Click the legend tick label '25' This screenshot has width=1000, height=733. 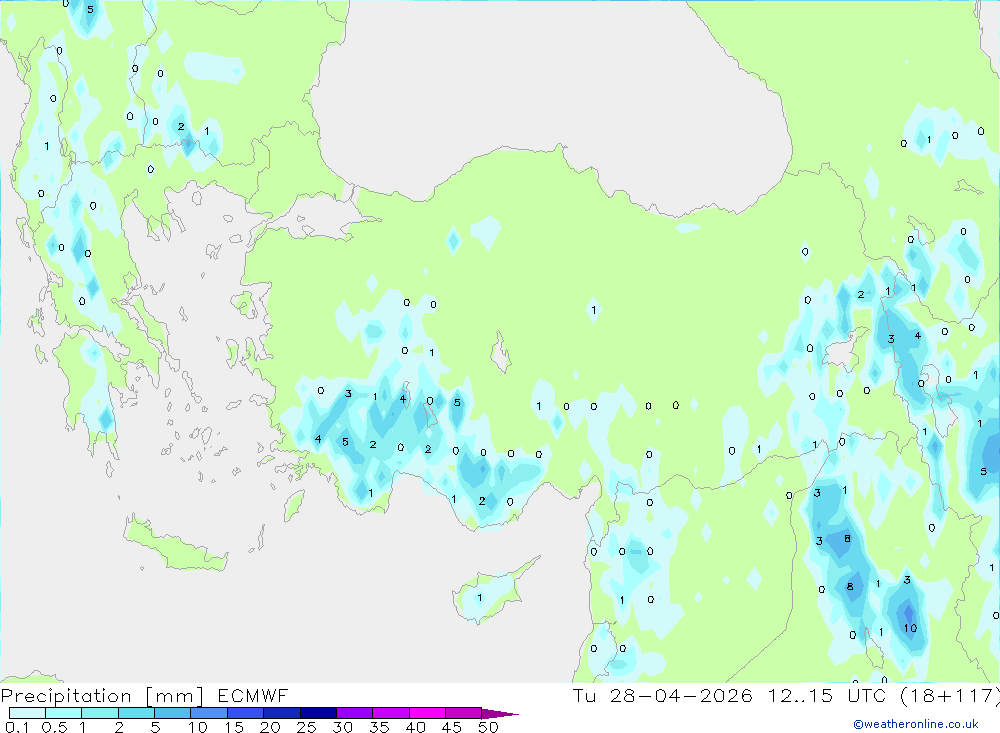pyautogui.click(x=306, y=727)
